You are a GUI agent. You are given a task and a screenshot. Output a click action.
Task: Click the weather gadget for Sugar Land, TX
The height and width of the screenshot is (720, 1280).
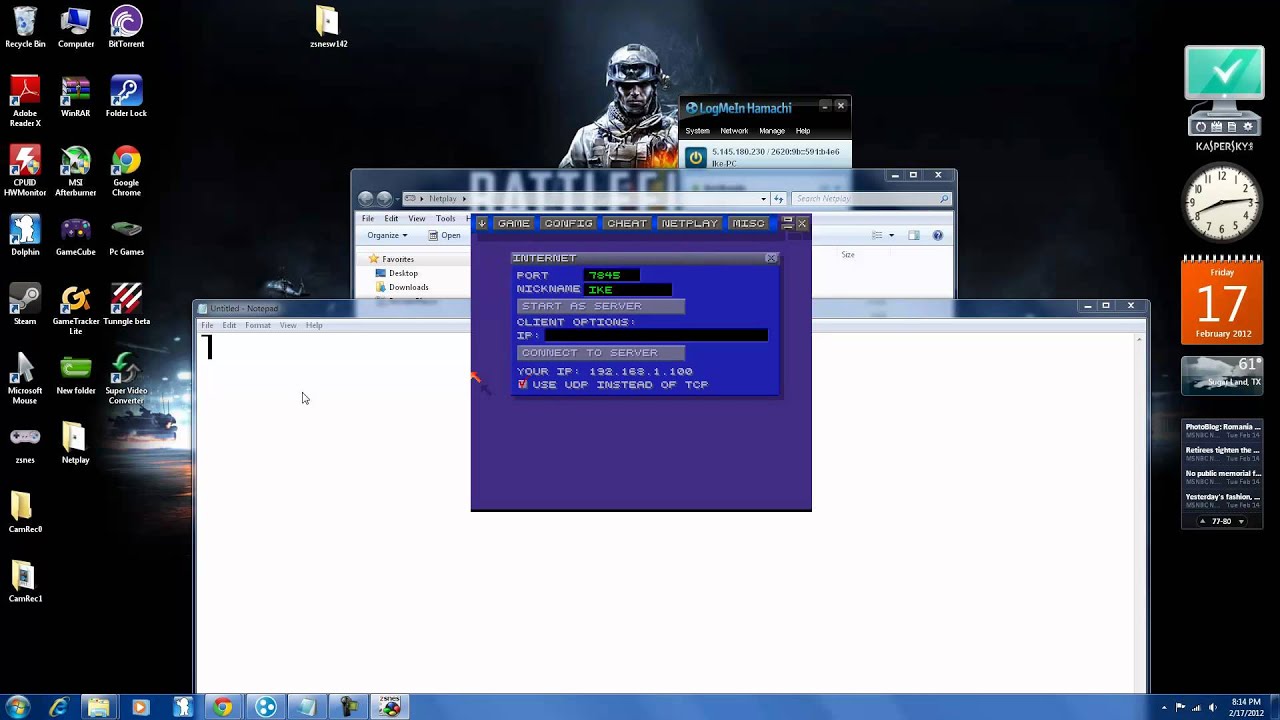1221,375
